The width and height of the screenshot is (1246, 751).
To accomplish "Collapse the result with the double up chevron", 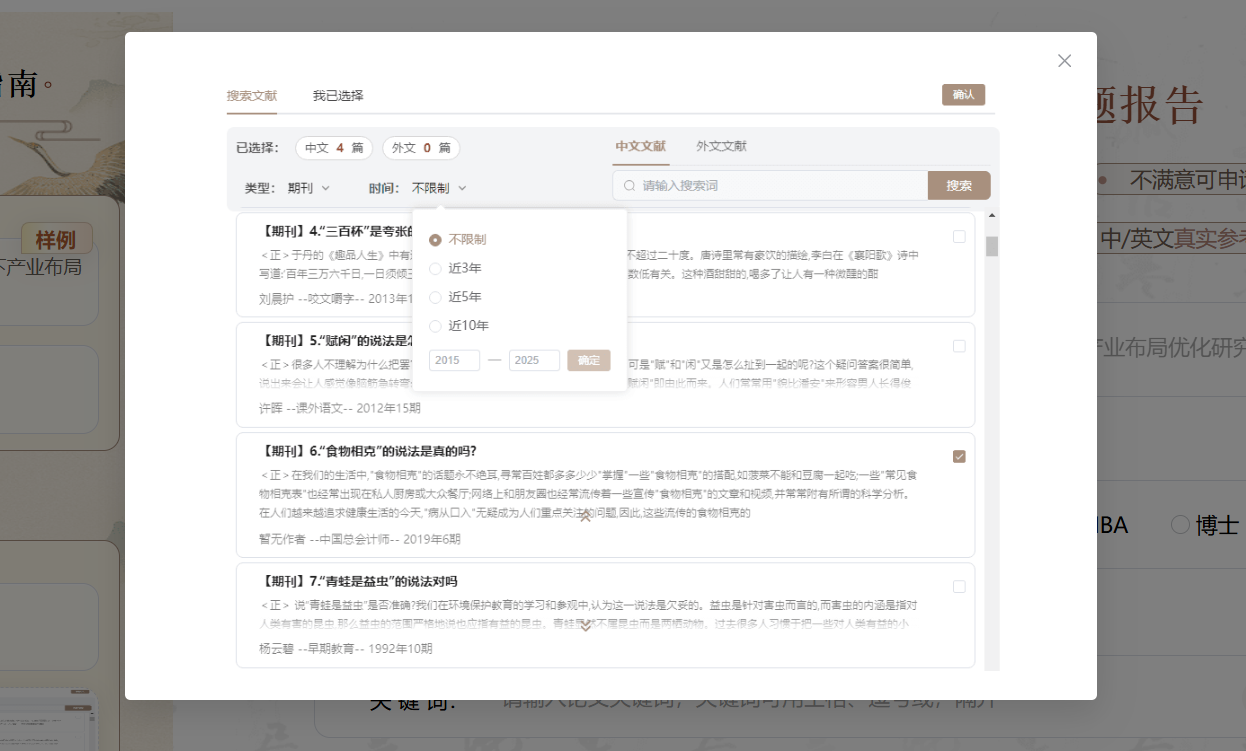I will click(585, 517).
